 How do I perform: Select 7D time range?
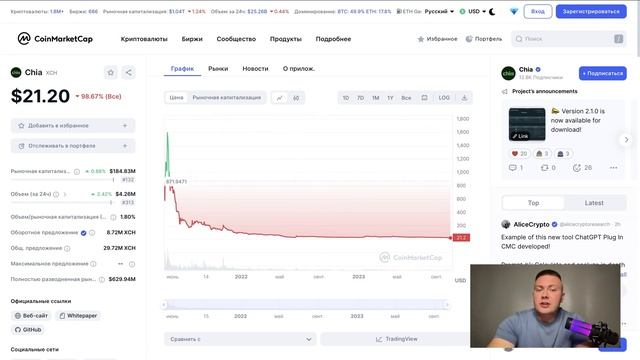pos(360,98)
